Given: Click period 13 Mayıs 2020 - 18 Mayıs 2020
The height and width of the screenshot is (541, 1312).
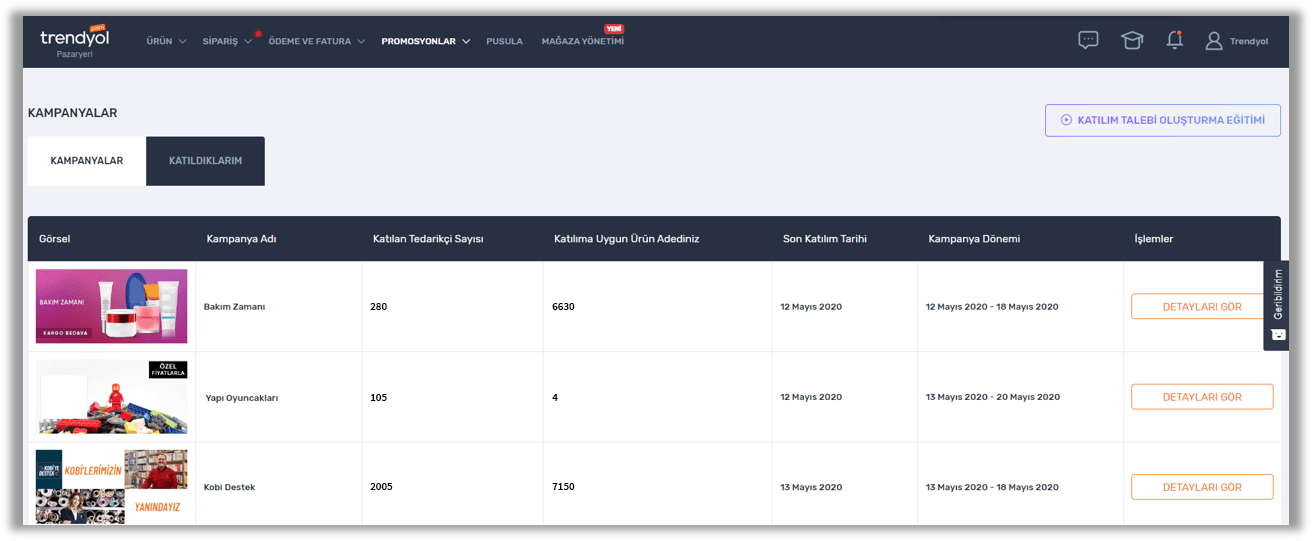Looking at the screenshot, I should pos(992,487).
